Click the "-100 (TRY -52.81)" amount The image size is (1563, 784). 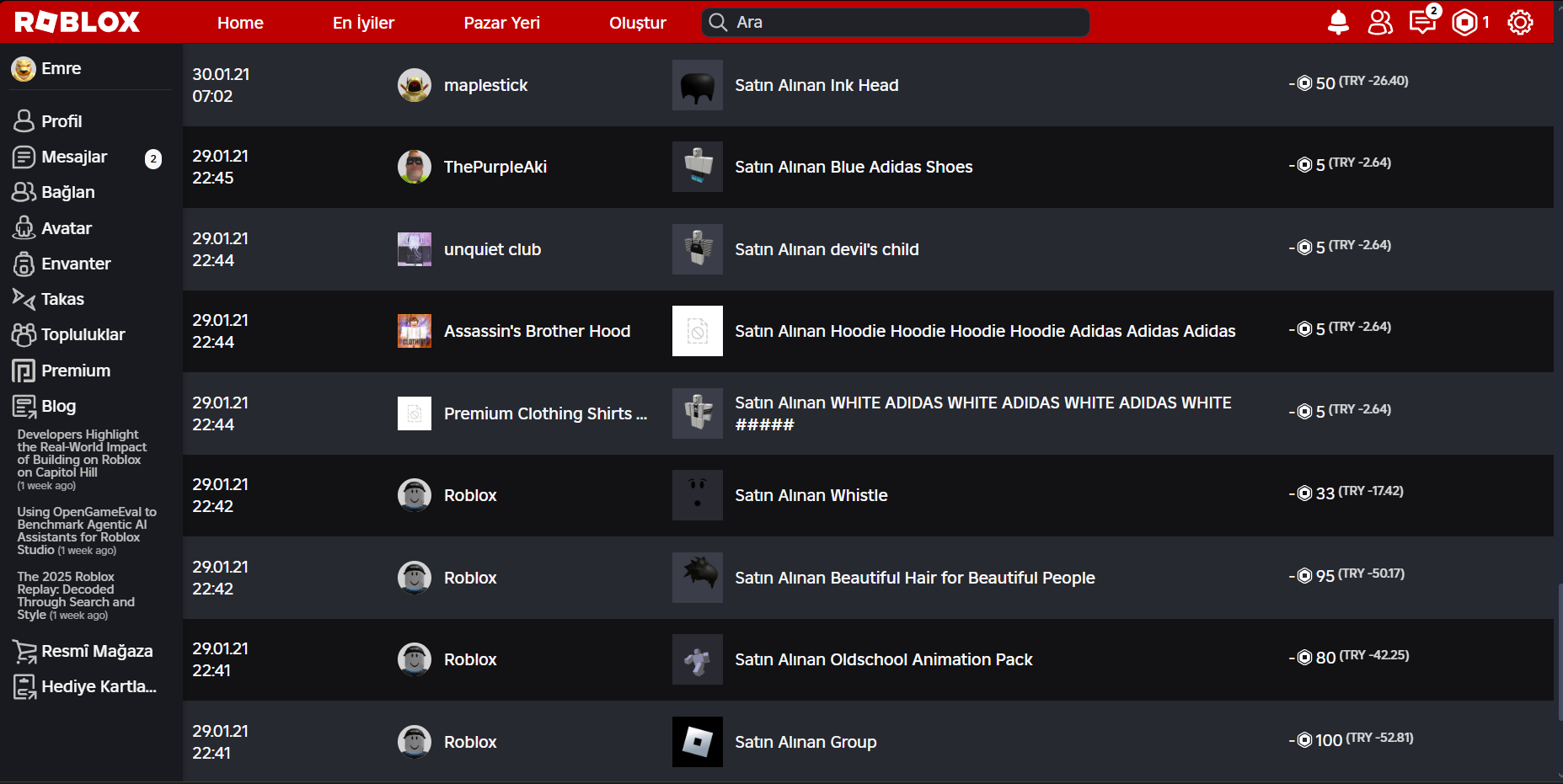[1351, 739]
